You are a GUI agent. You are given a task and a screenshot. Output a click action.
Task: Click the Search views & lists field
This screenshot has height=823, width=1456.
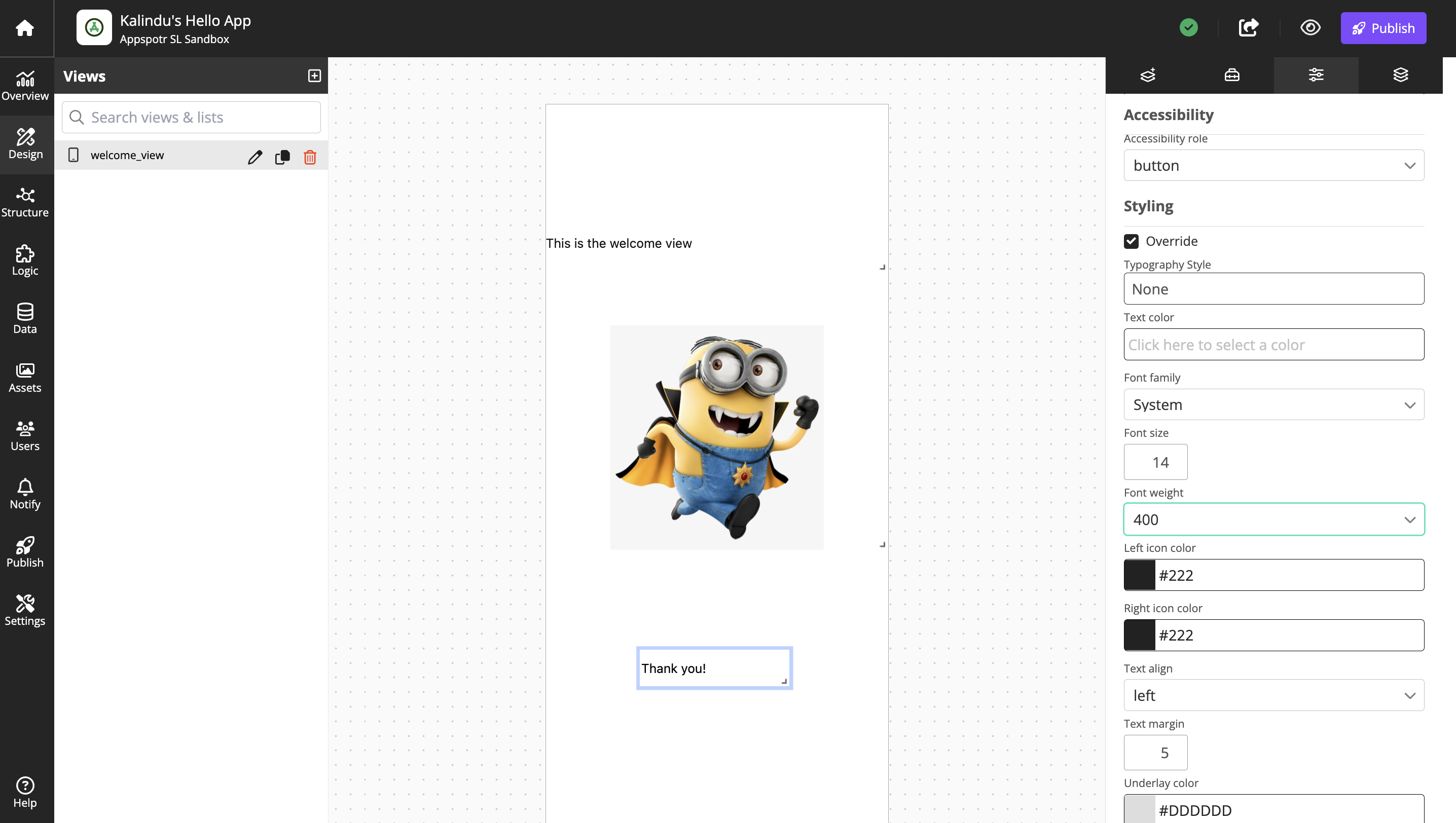pyautogui.click(x=191, y=117)
